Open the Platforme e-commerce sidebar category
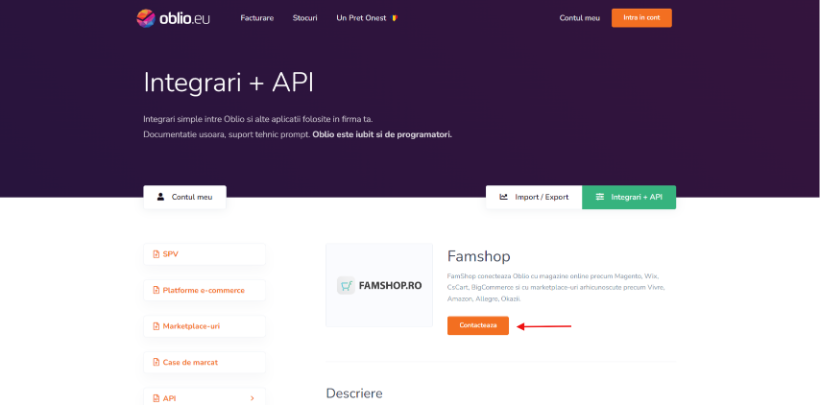 click(x=204, y=290)
